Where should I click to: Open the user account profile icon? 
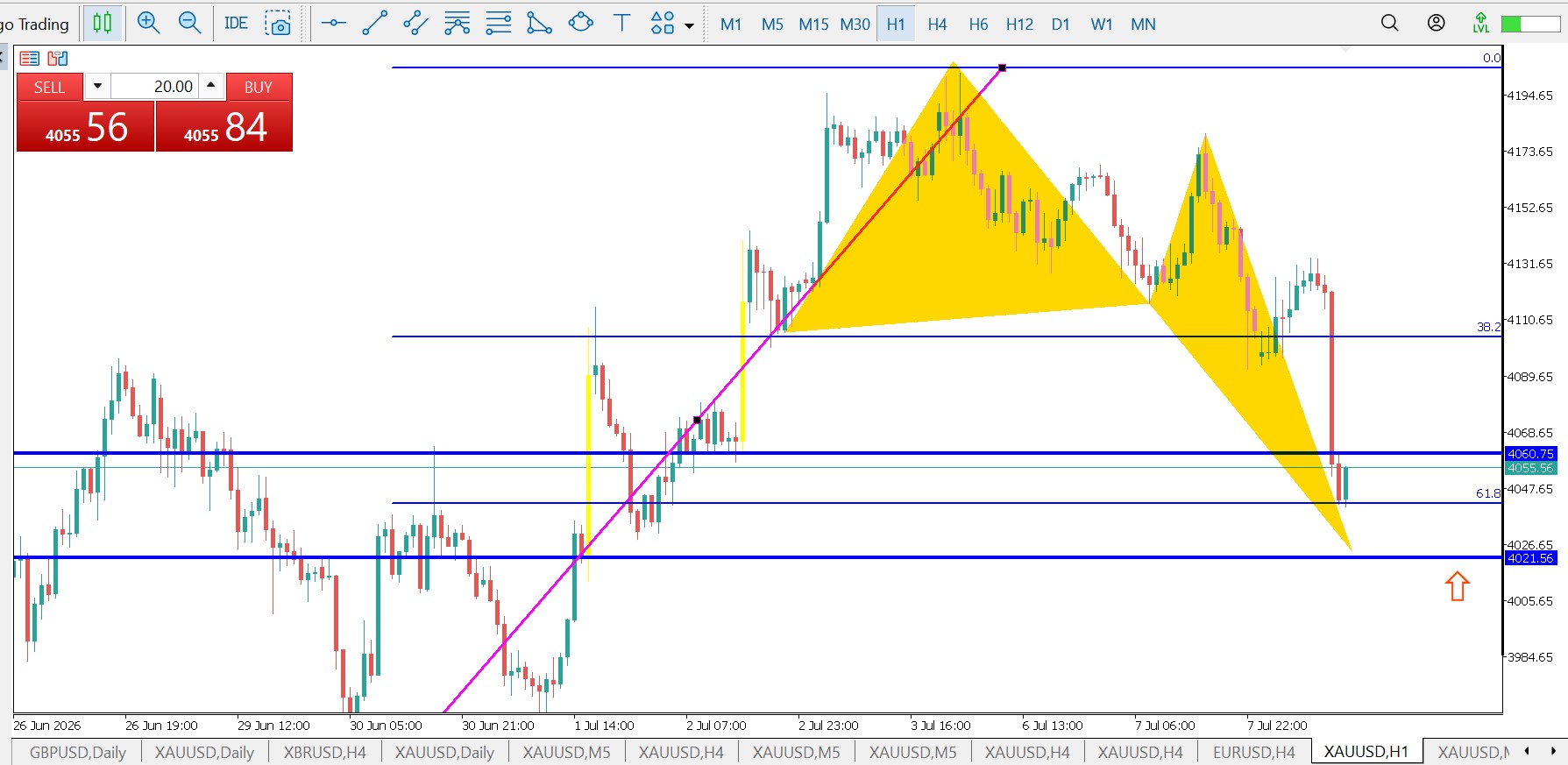[x=1436, y=24]
